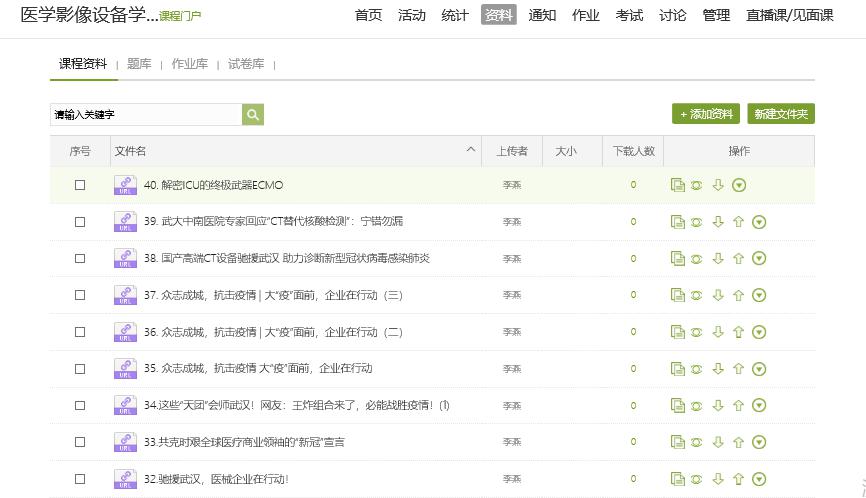The height and width of the screenshot is (498, 866).
Task: Move item 39 down with arrow icon
Action: (717, 222)
